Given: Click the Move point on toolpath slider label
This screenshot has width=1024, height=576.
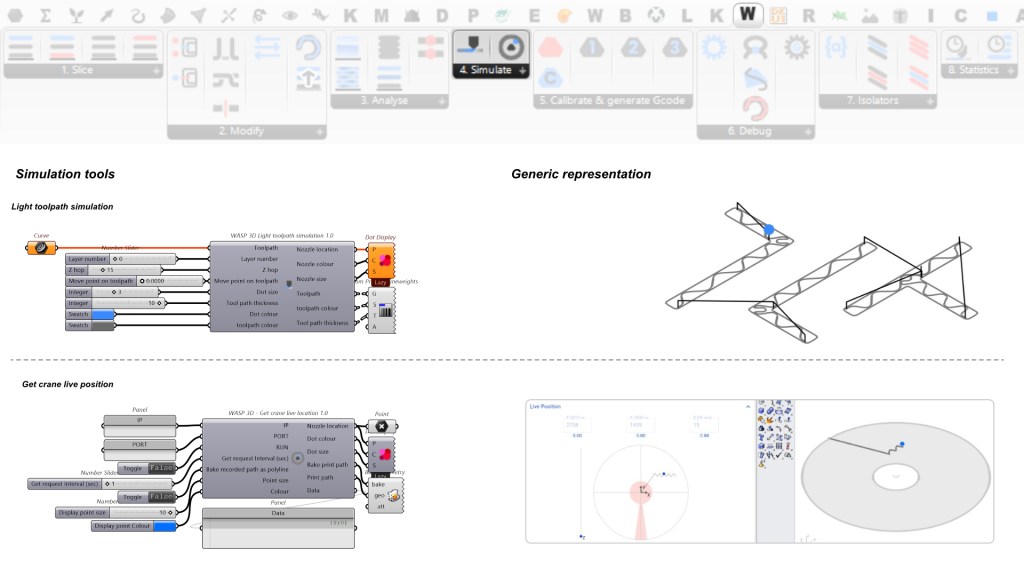Looking at the screenshot, I should pyautogui.click(x=101, y=281).
